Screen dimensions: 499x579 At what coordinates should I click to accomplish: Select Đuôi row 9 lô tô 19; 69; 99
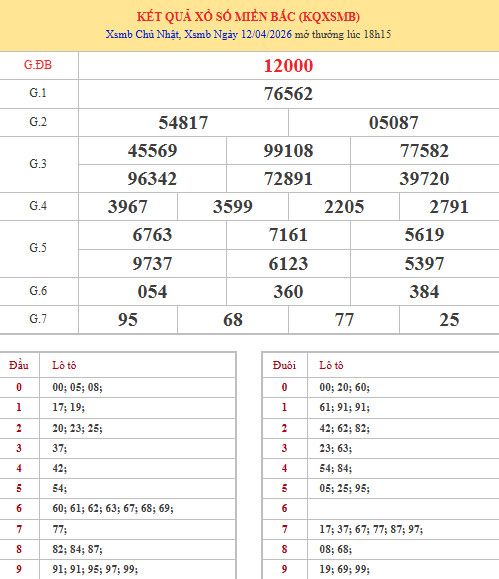pyautogui.click(x=344, y=569)
